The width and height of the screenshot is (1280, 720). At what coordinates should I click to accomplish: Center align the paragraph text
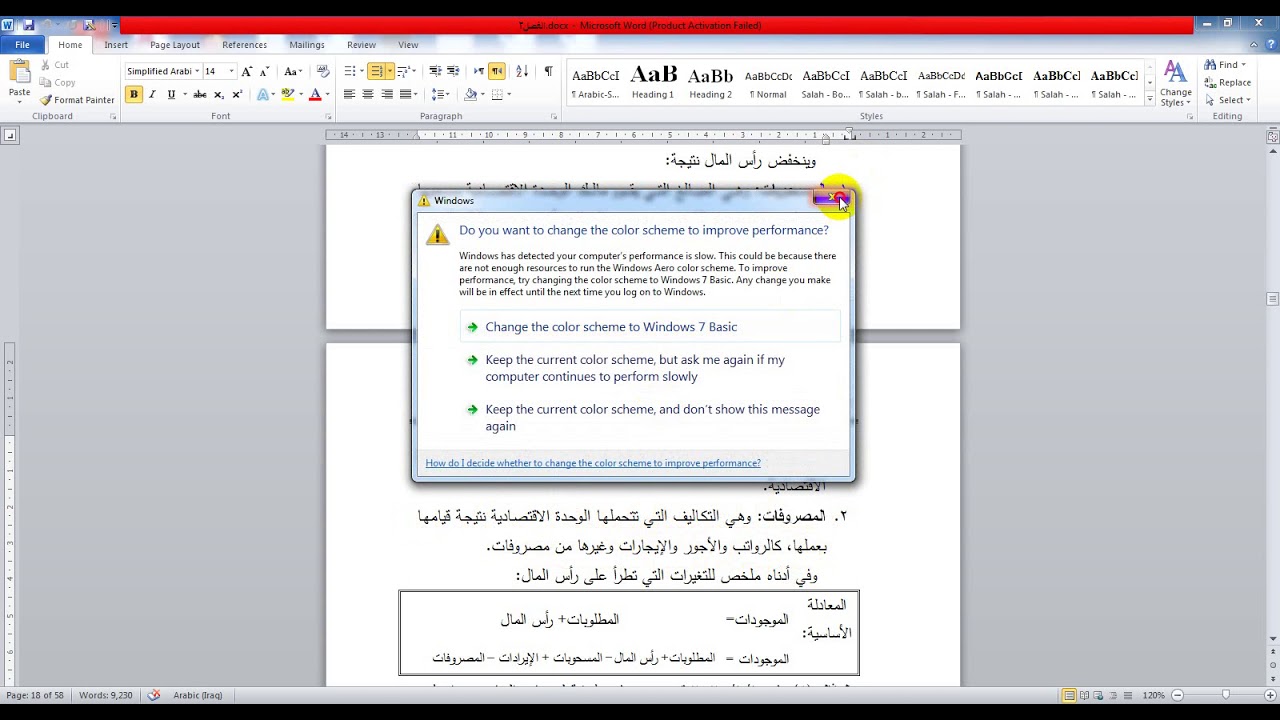368,94
